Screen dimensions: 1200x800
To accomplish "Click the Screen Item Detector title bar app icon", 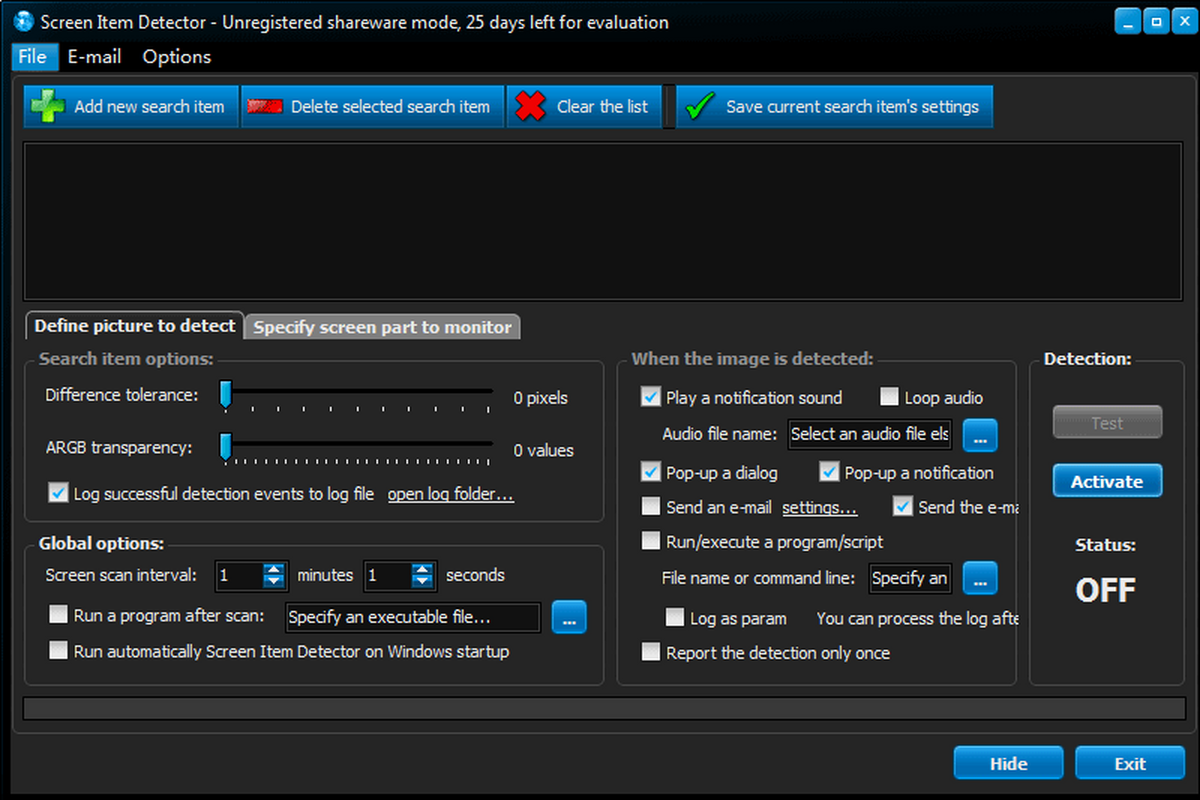I will pos(25,21).
